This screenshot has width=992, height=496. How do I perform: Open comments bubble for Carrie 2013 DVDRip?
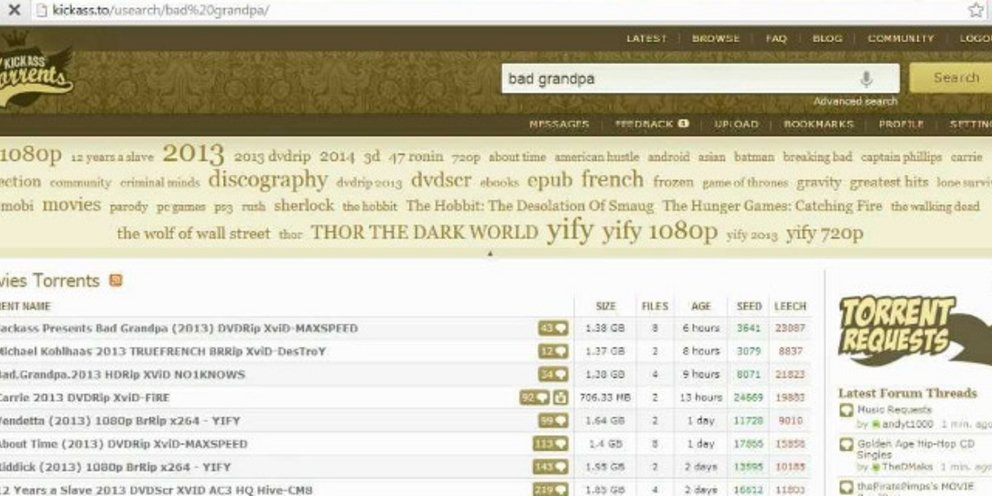(x=535, y=397)
